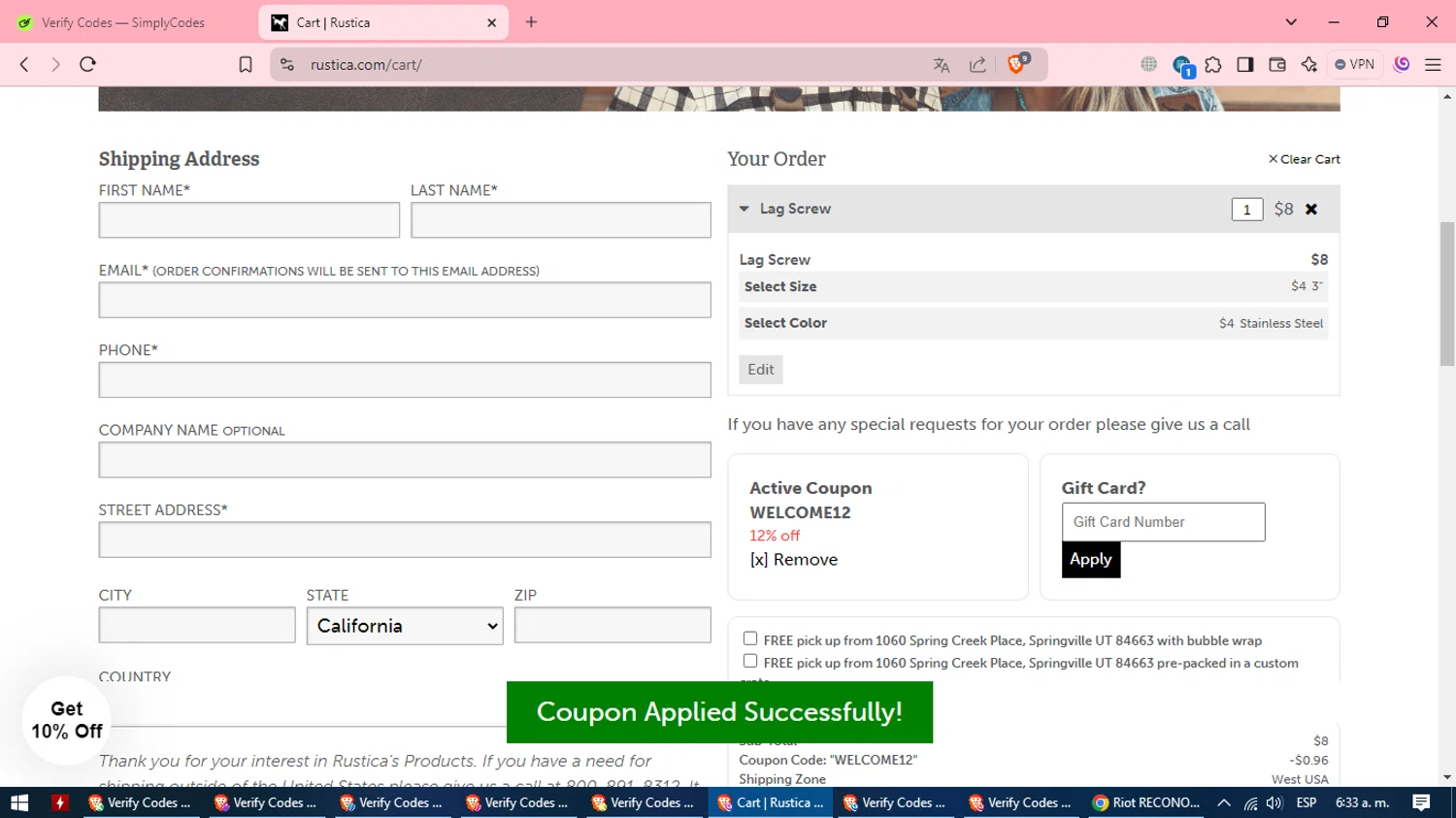Image resolution: width=1456 pixels, height=818 pixels.
Task: Click the Email input field
Action: tap(405, 300)
